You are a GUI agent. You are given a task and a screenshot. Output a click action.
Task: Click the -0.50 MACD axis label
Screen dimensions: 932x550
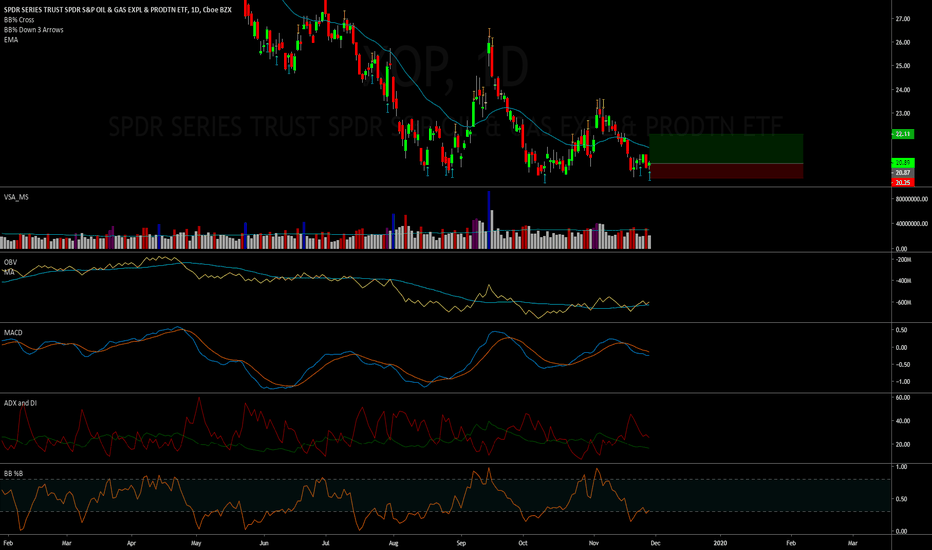[x=902, y=365]
